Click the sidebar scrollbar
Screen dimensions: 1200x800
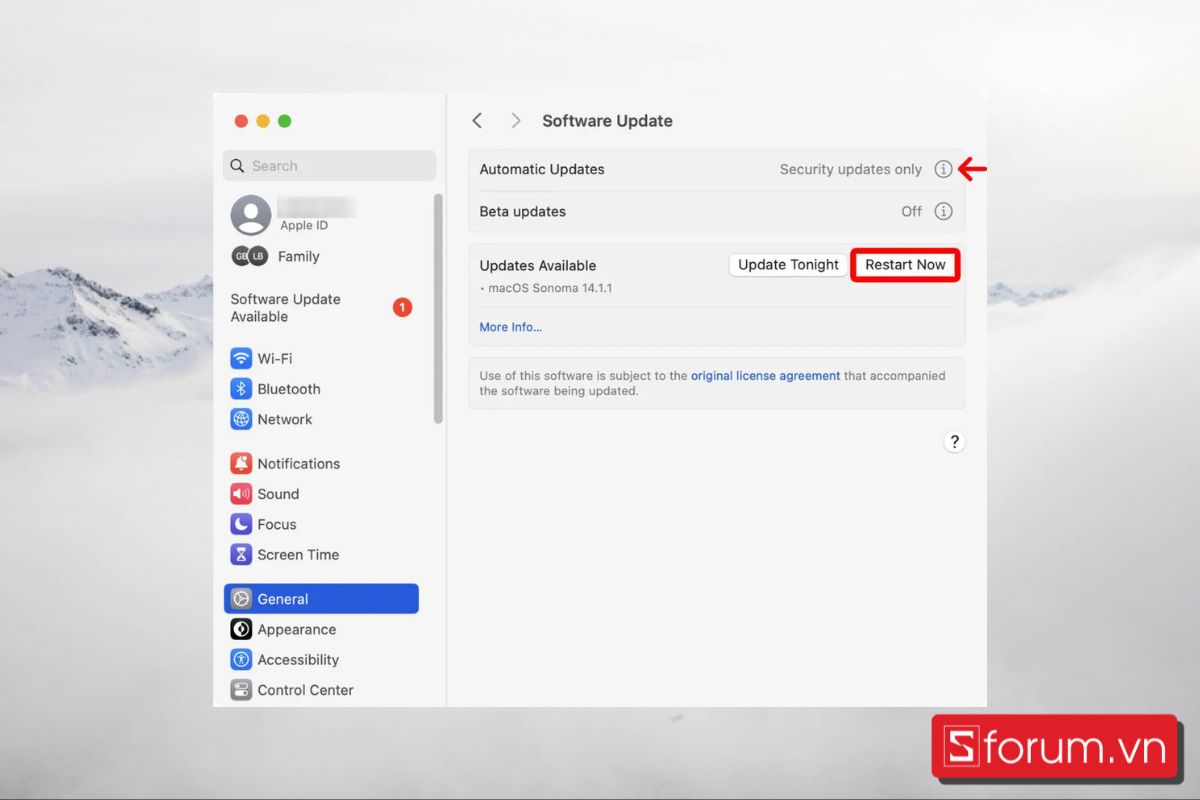pos(438,308)
